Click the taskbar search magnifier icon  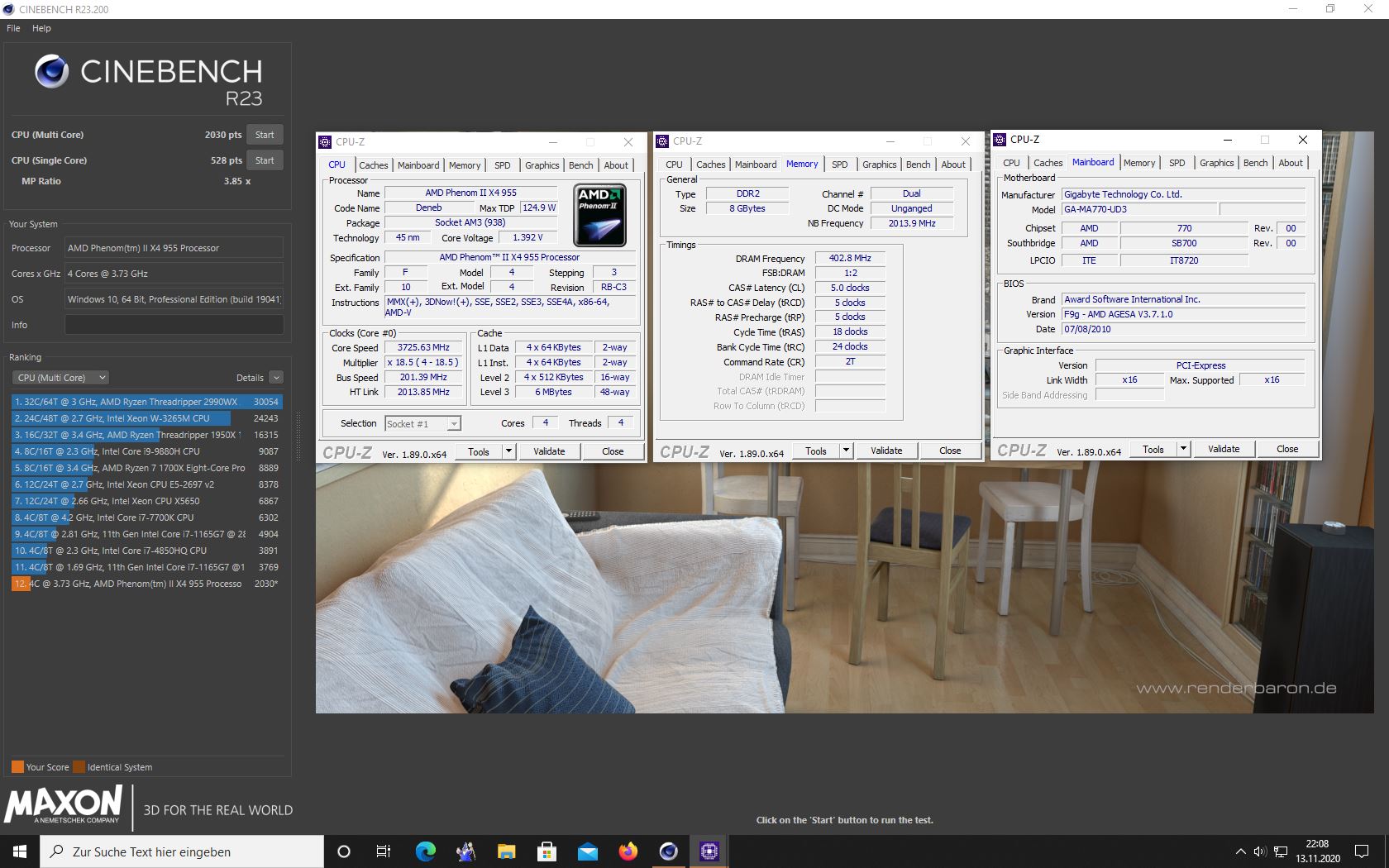[x=57, y=851]
